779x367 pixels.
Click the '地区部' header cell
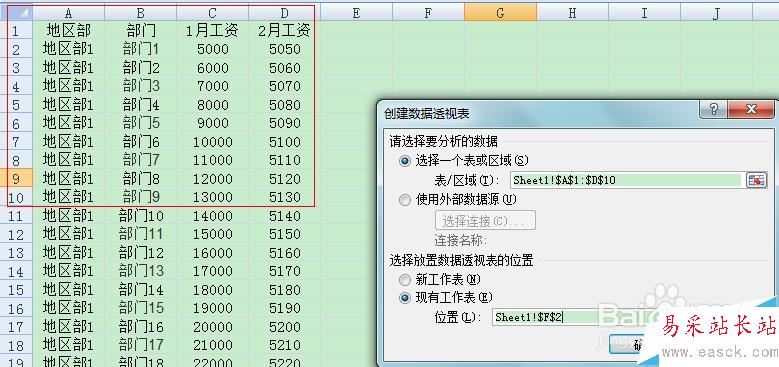[x=69, y=31]
